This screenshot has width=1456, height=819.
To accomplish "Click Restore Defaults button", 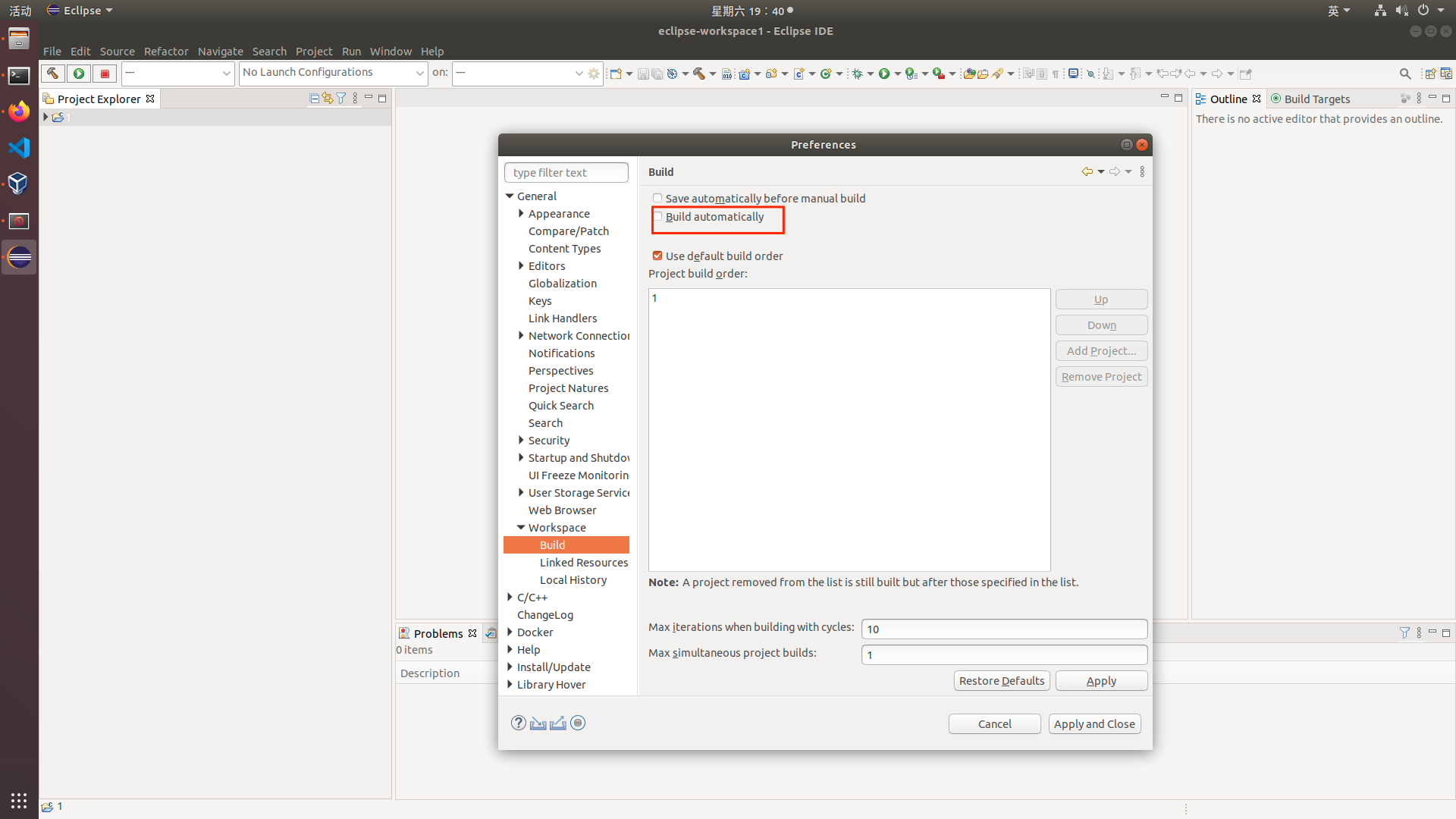I will pos(1002,681).
